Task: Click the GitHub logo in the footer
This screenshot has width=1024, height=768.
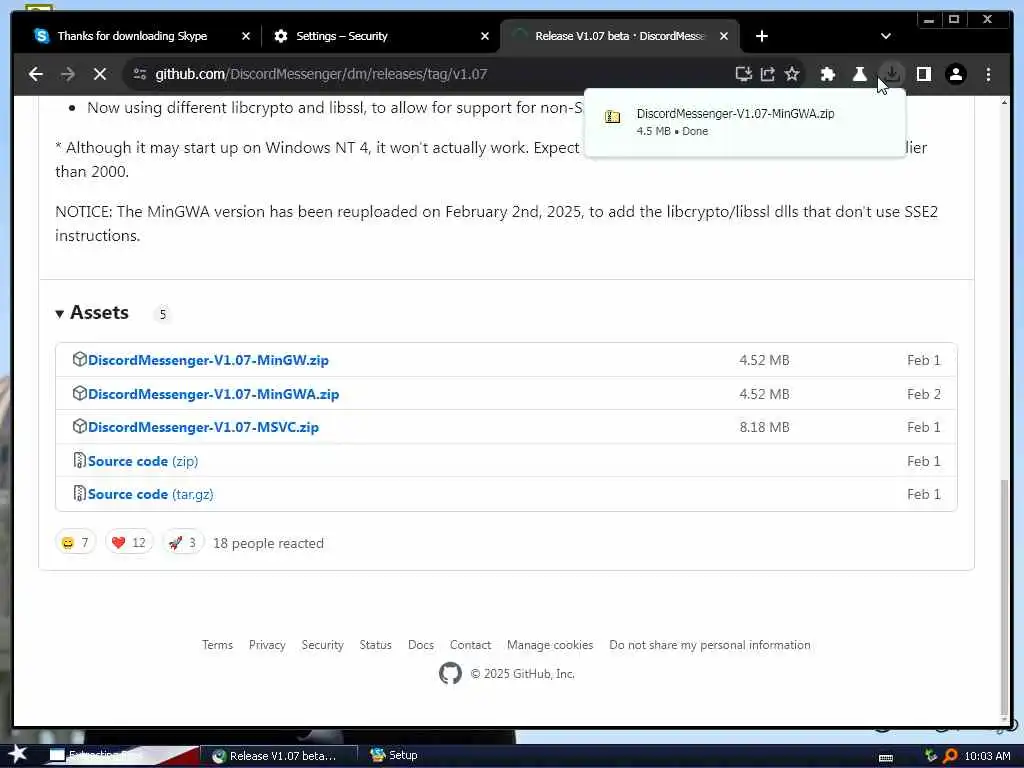Action: [450, 673]
